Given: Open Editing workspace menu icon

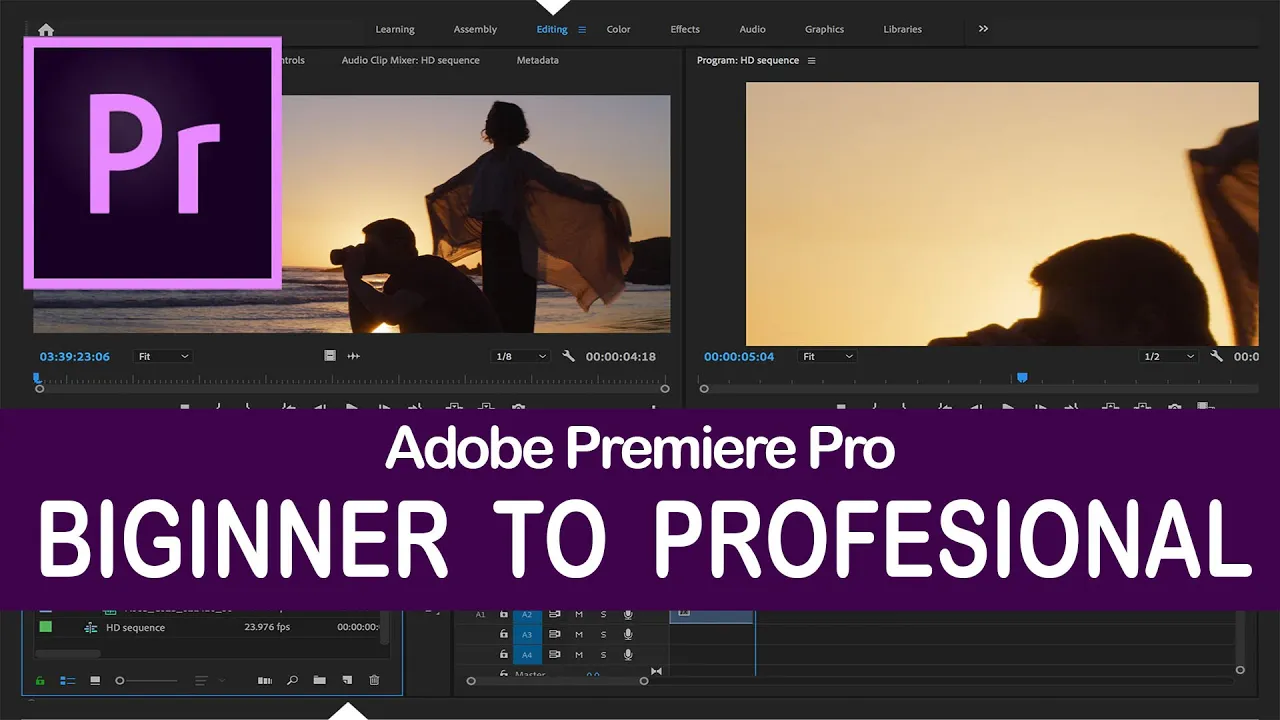Looking at the screenshot, I should pos(582,30).
